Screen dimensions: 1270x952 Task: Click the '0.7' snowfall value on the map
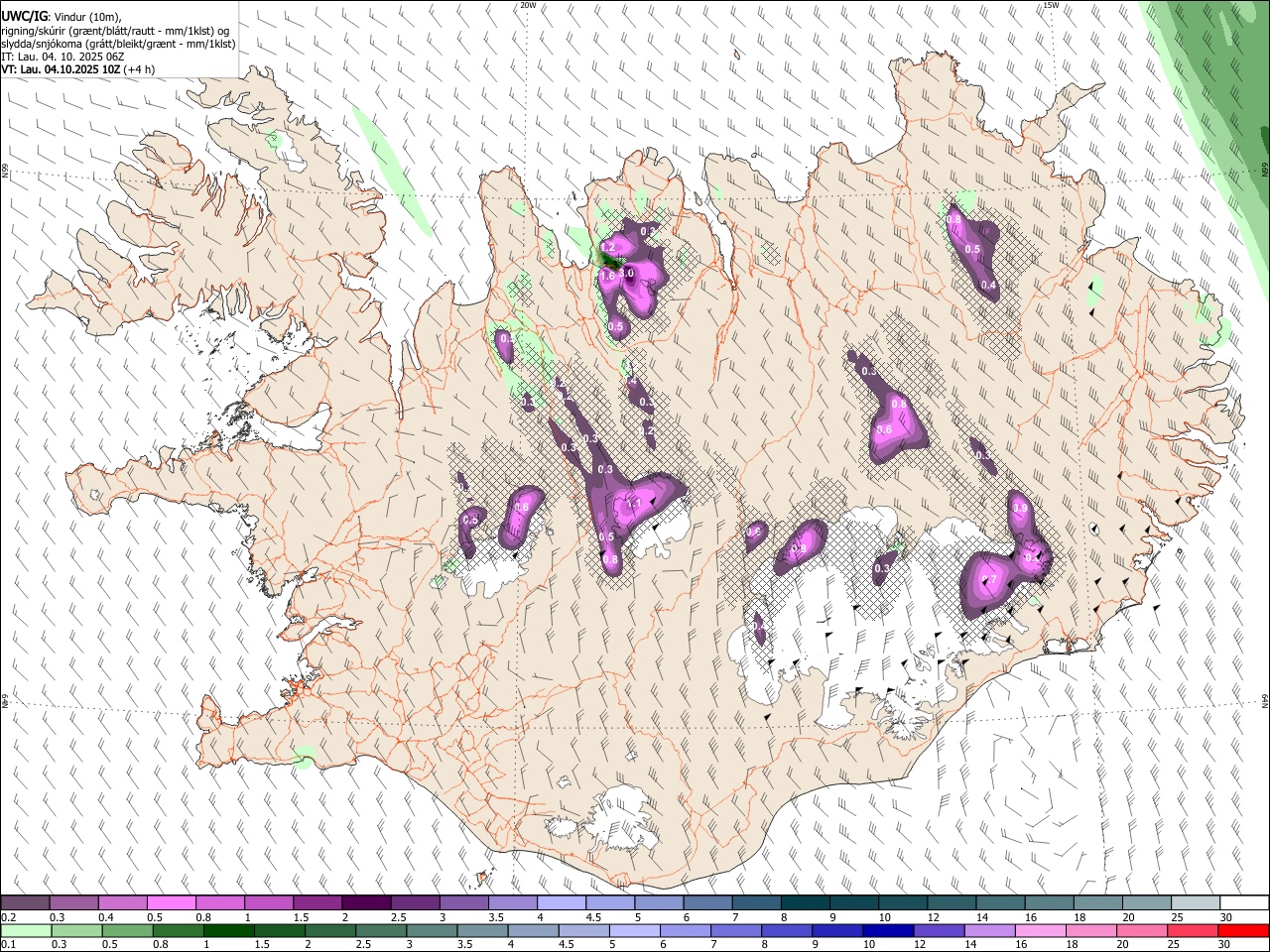pyautogui.click(x=989, y=580)
